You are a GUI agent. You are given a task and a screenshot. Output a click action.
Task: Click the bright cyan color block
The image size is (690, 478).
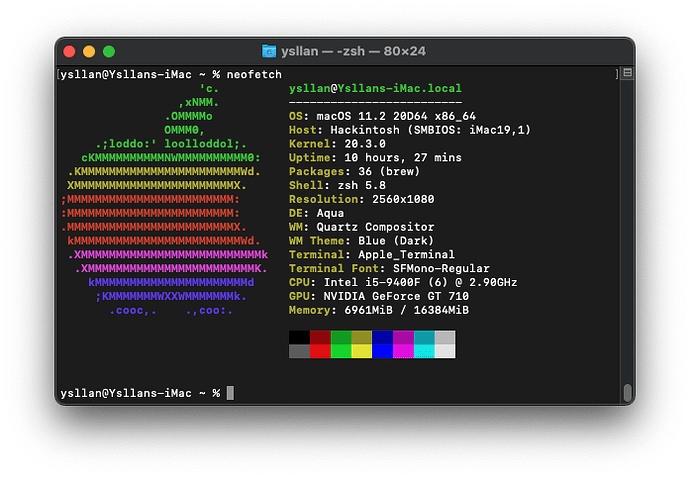point(424,351)
